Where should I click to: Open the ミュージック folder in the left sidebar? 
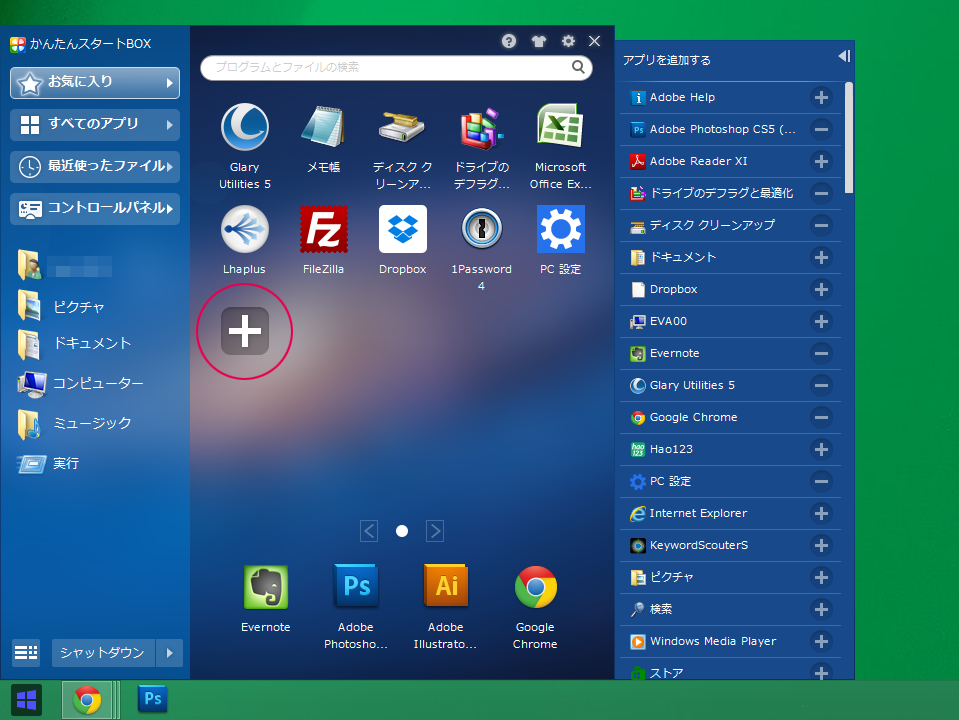(75, 423)
